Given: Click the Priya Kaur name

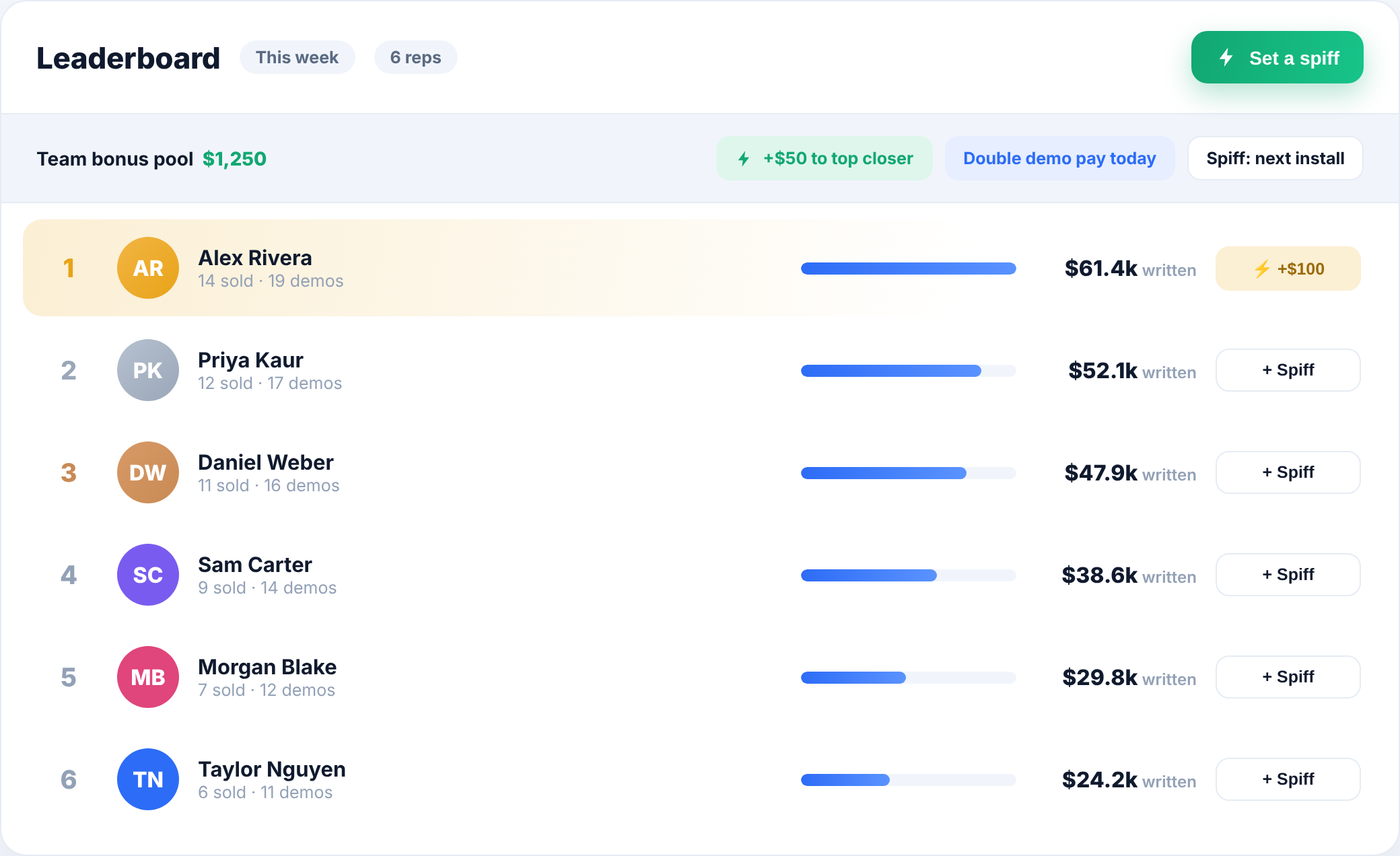Looking at the screenshot, I should [250, 360].
